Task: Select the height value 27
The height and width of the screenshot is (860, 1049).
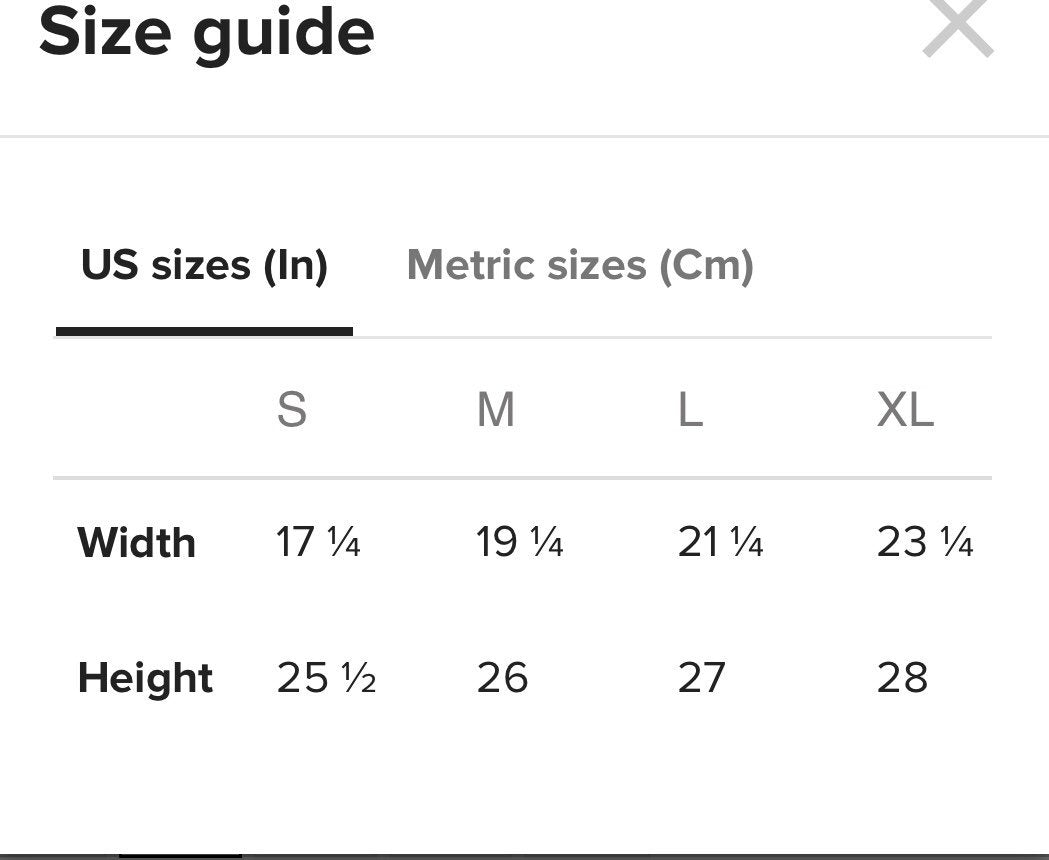Action: pos(702,677)
